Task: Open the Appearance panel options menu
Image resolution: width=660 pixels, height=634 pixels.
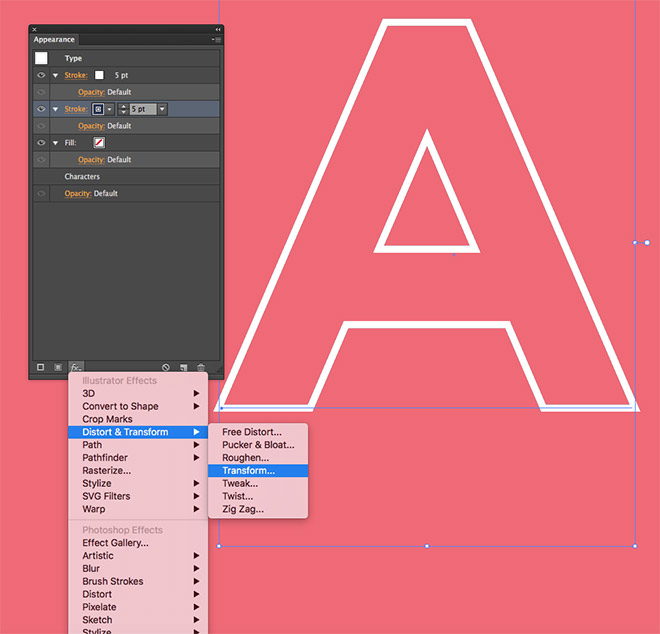Action: [x=216, y=39]
